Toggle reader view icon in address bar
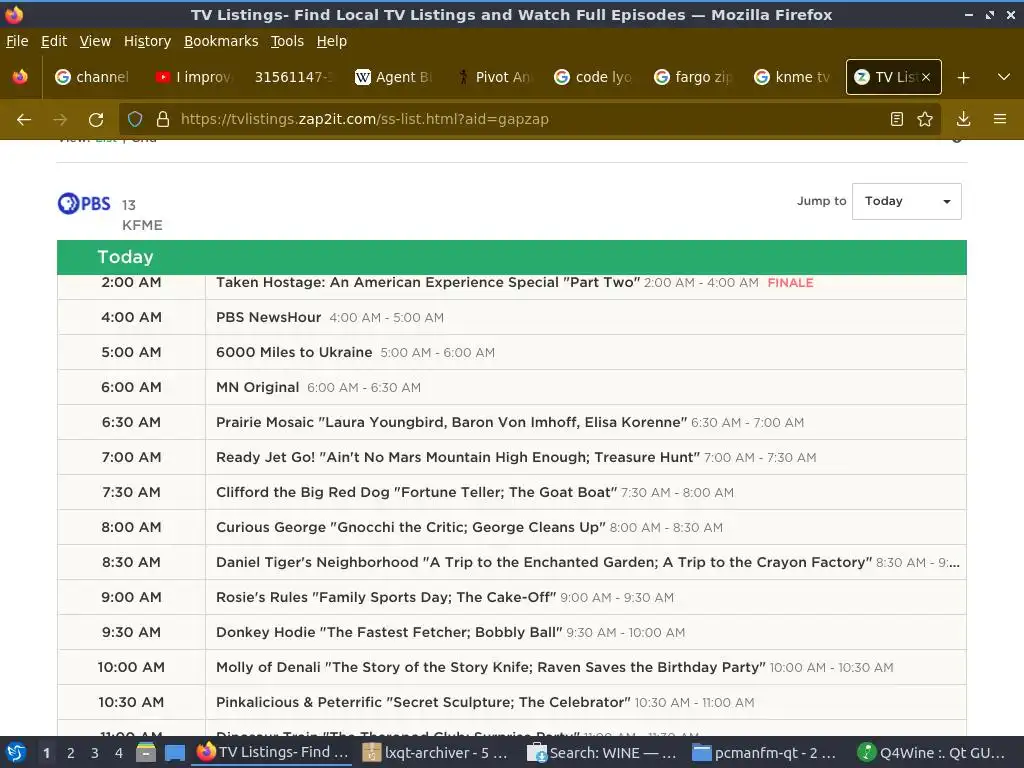 pos(897,119)
